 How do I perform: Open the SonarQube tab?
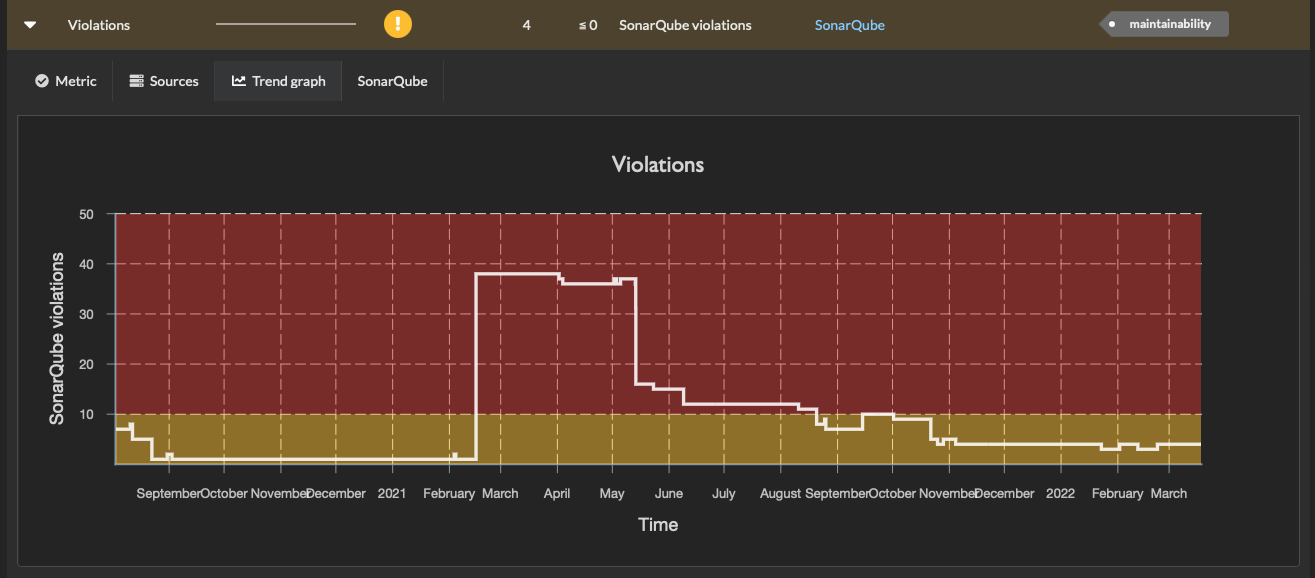[392, 81]
